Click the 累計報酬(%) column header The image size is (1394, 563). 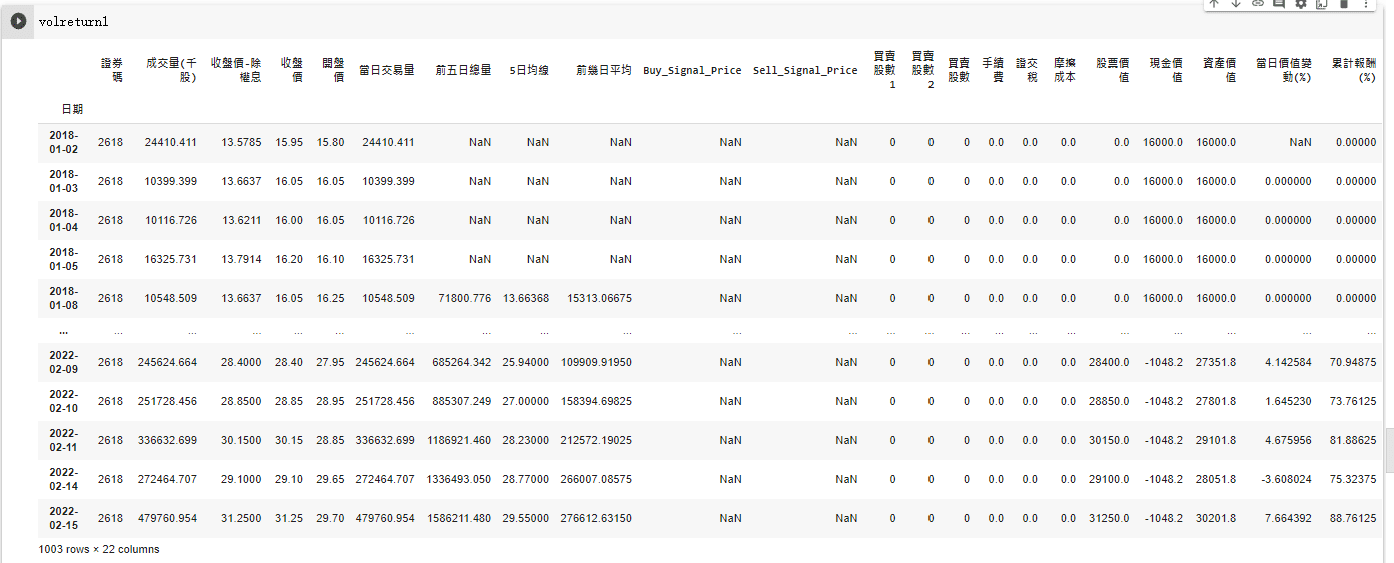1353,69
